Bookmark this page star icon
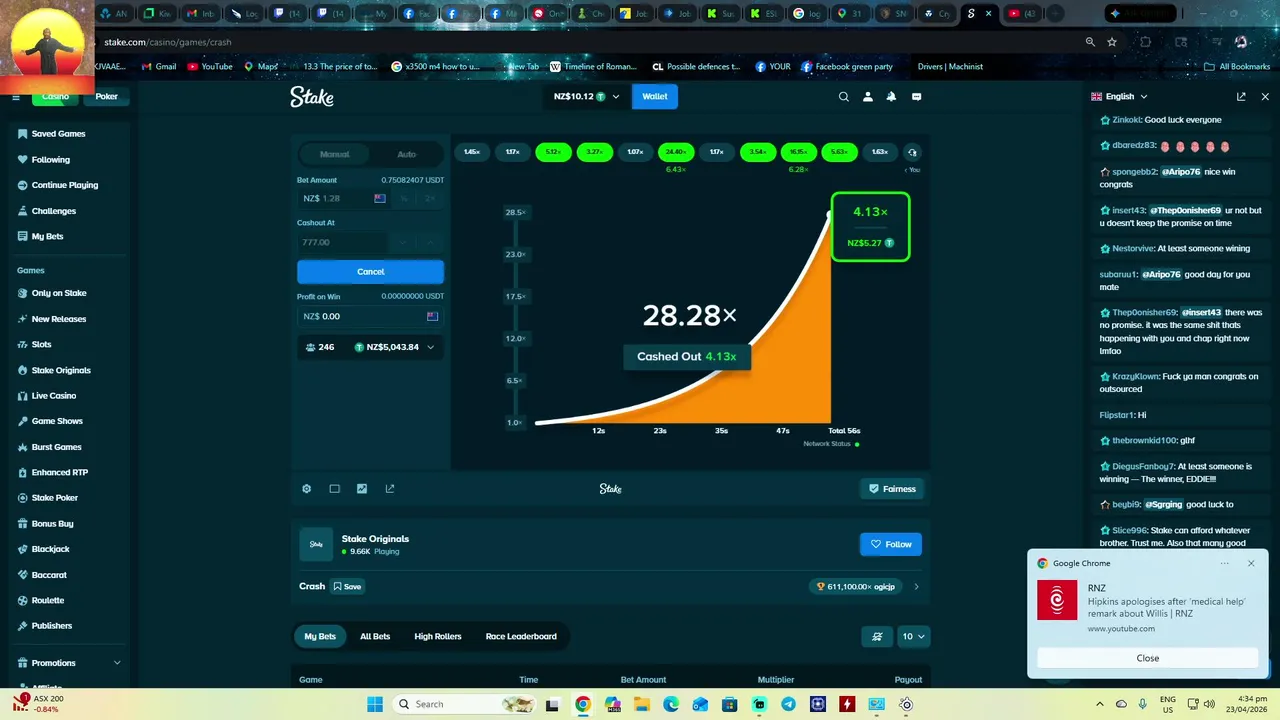Image resolution: width=1280 pixels, height=720 pixels. click(1112, 42)
